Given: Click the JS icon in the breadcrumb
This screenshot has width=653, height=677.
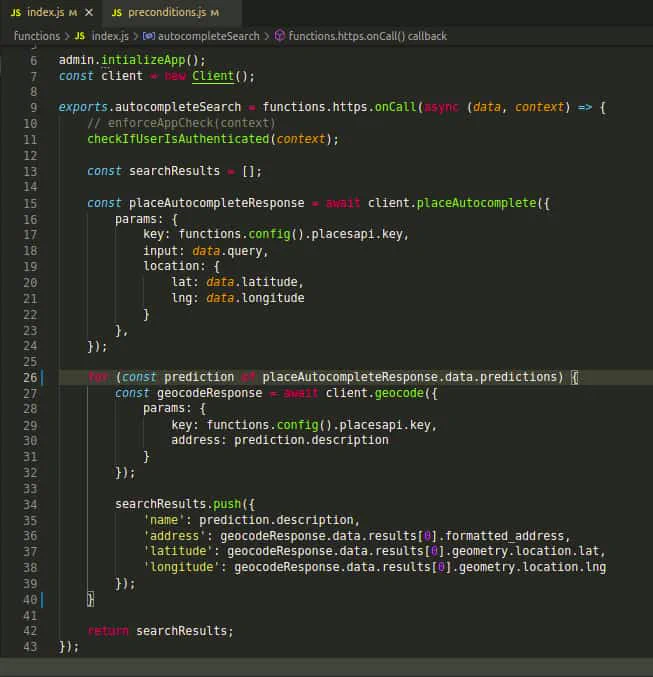Looking at the screenshot, I should [x=80, y=36].
